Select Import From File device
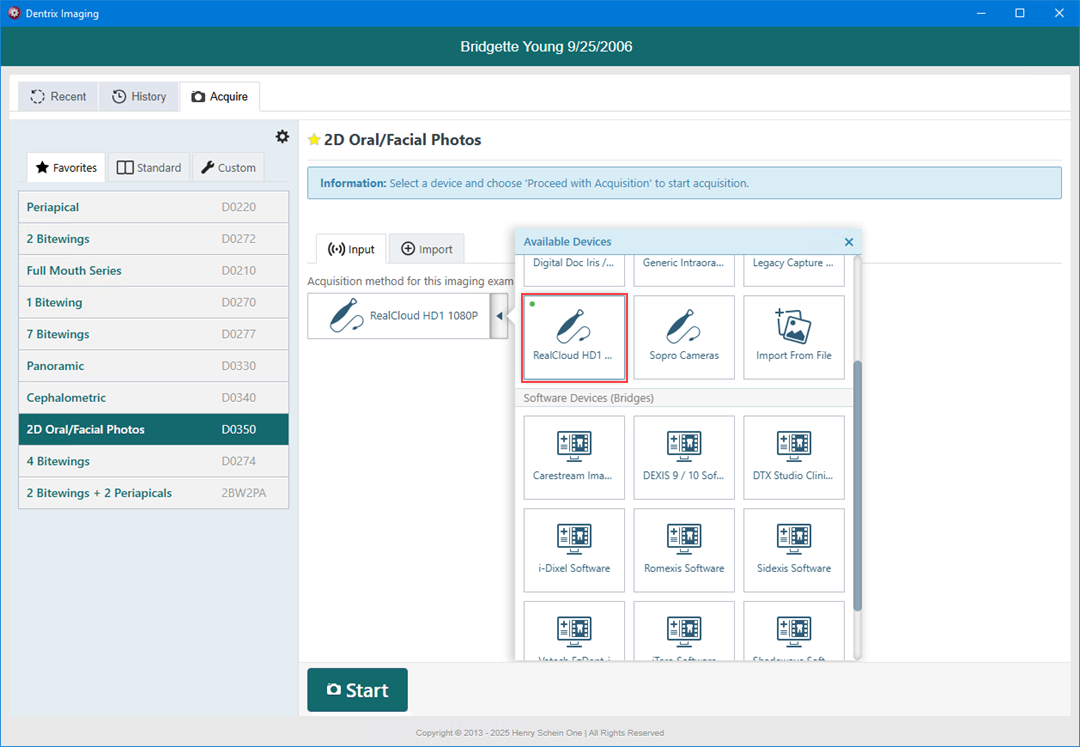The height and width of the screenshot is (747, 1080). click(x=794, y=337)
